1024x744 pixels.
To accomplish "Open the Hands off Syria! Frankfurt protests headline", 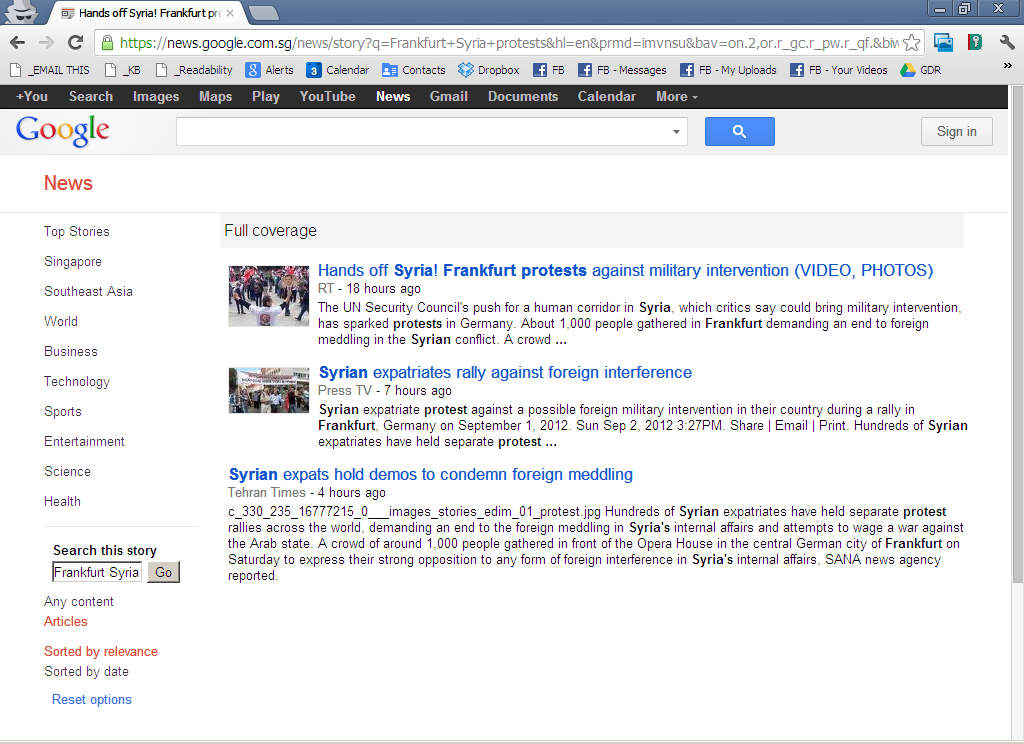I will (625, 270).
